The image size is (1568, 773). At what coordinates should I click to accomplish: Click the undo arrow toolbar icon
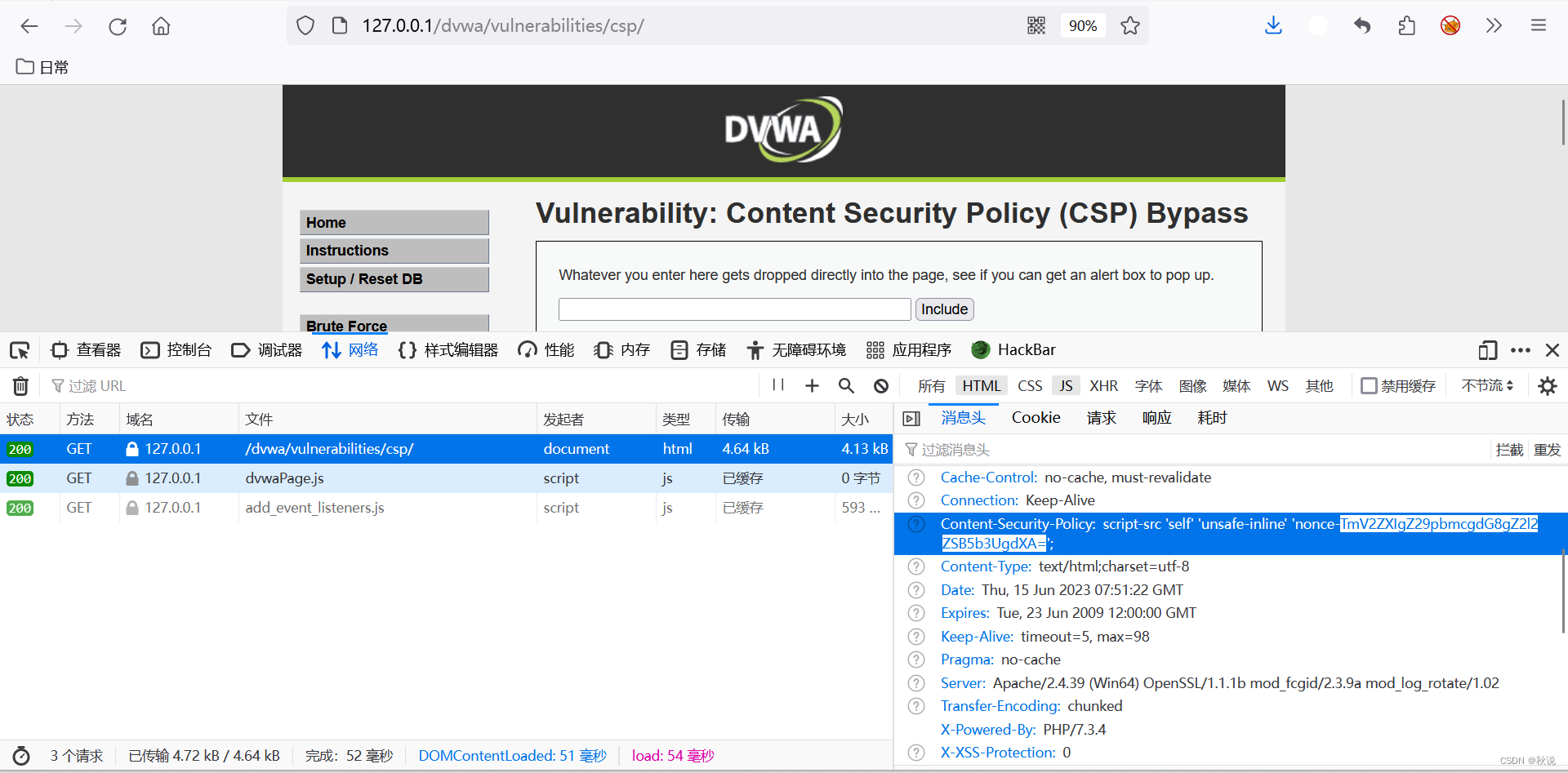coord(1361,26)
